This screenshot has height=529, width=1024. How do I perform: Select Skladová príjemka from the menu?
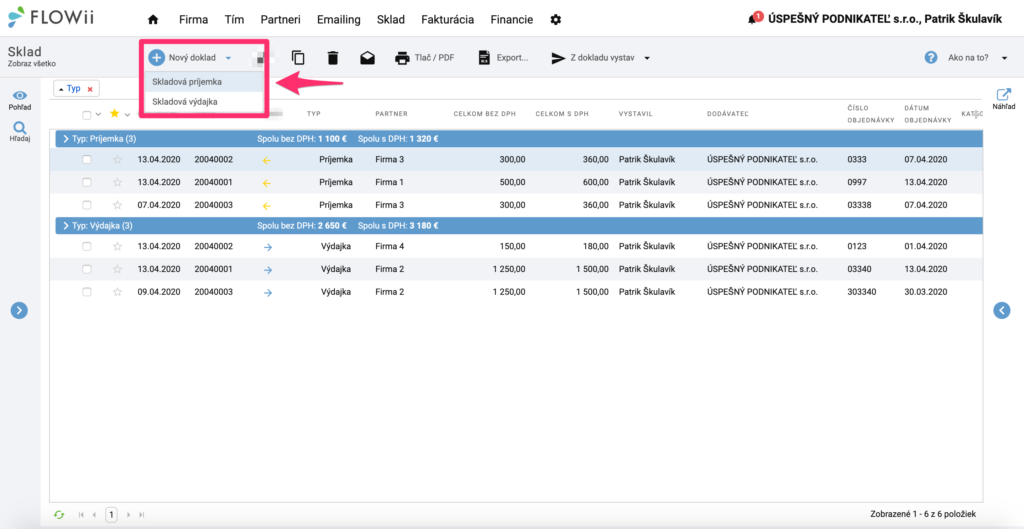coord(204,82)
